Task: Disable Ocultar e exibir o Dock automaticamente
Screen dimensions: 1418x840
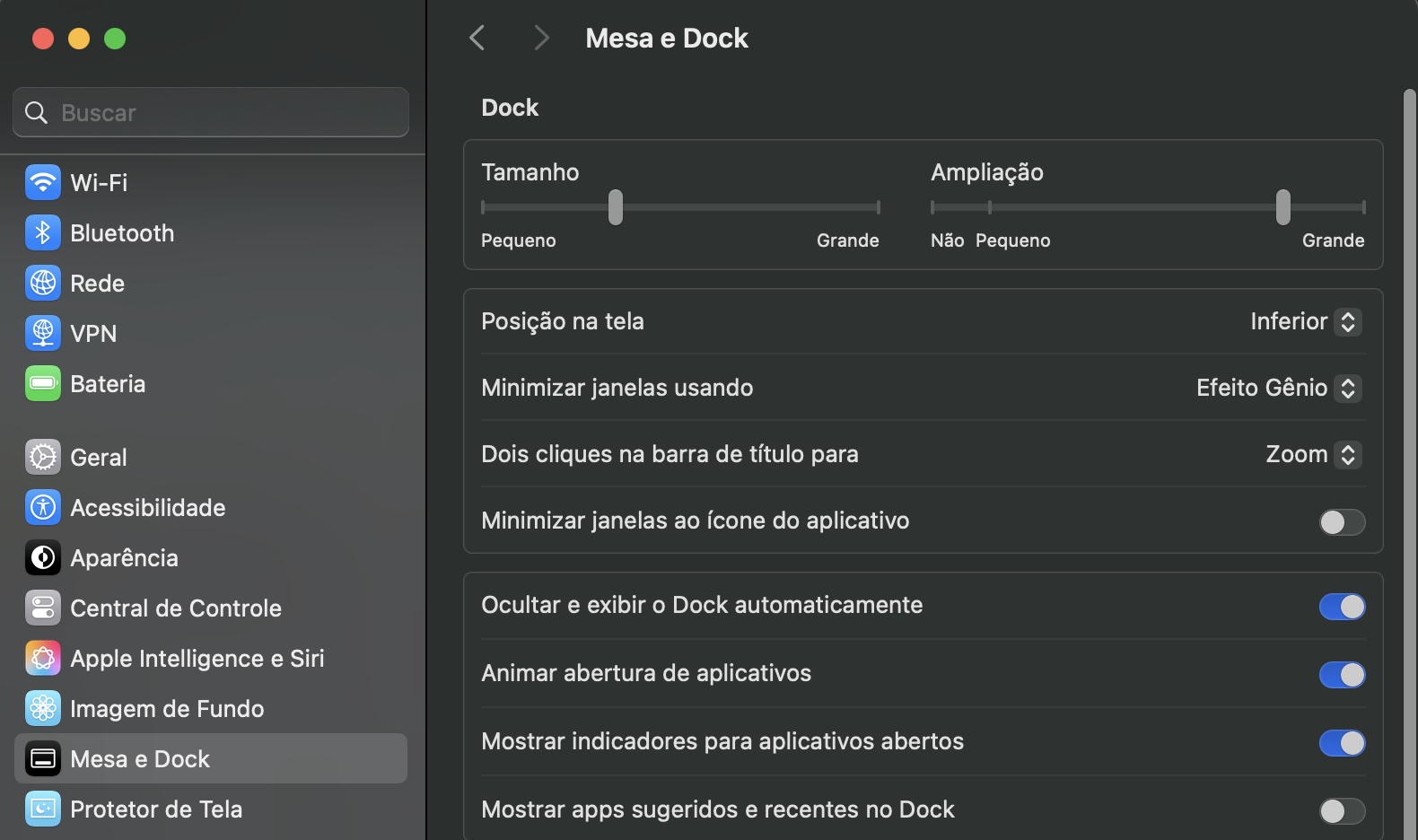Action: 1342,607
